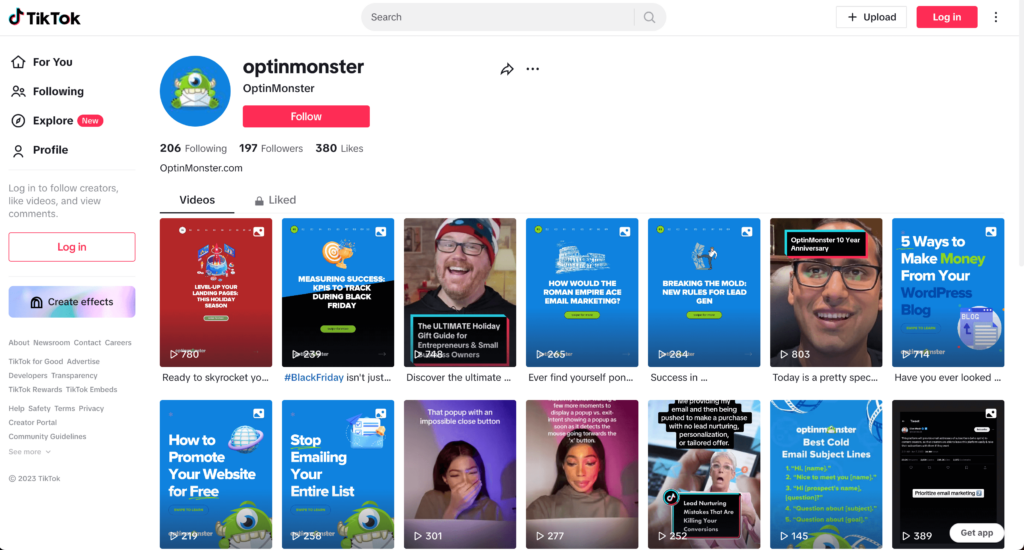
Task: Click the Upload button
Action: coord(871,17)
